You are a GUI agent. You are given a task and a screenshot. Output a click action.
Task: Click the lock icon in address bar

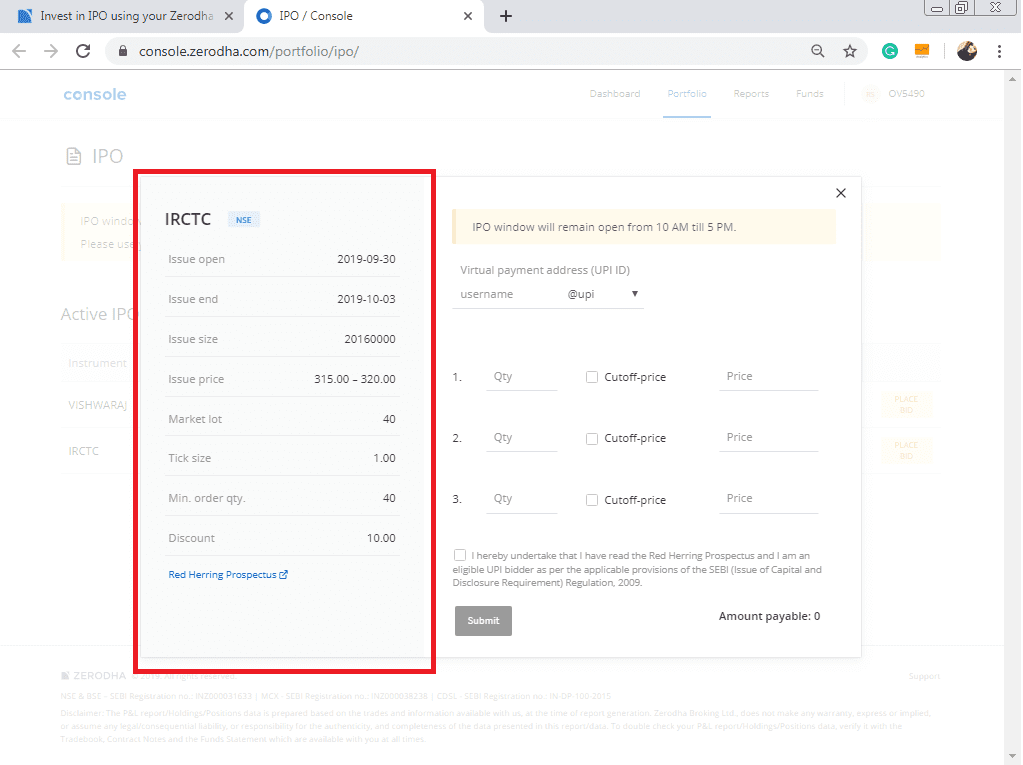pos(123,52)
